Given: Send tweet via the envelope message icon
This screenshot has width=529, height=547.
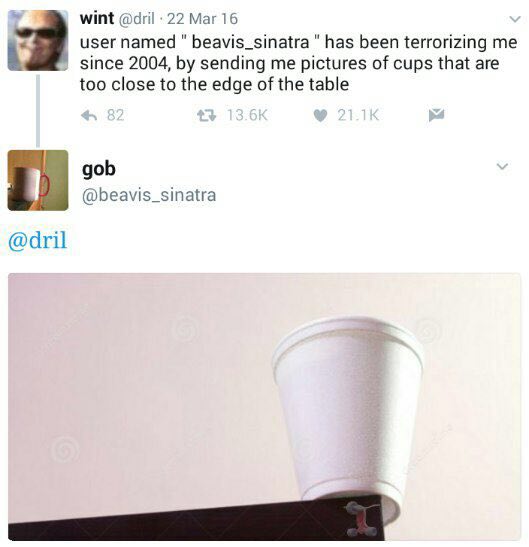Looking at the screenshot, I should click(x=436, y=115).
